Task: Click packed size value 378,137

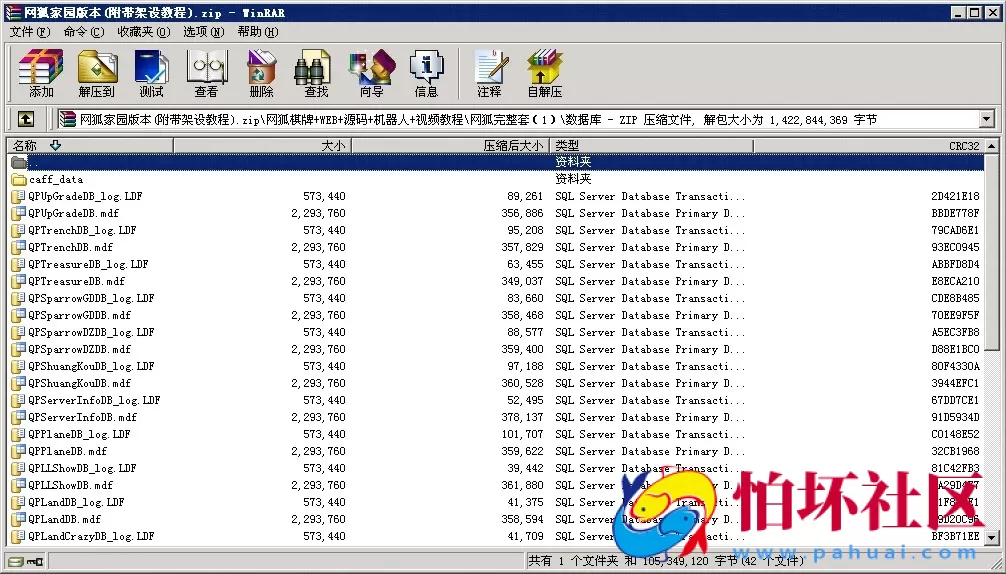Action: (522, 417)
